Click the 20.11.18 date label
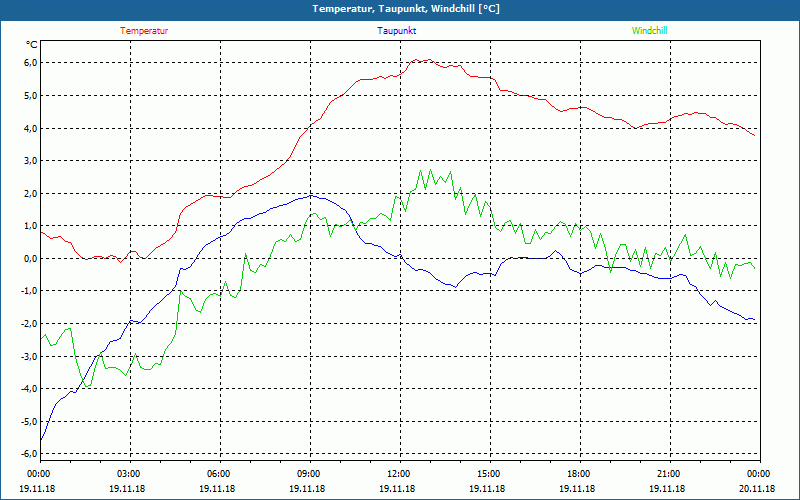 757,488
